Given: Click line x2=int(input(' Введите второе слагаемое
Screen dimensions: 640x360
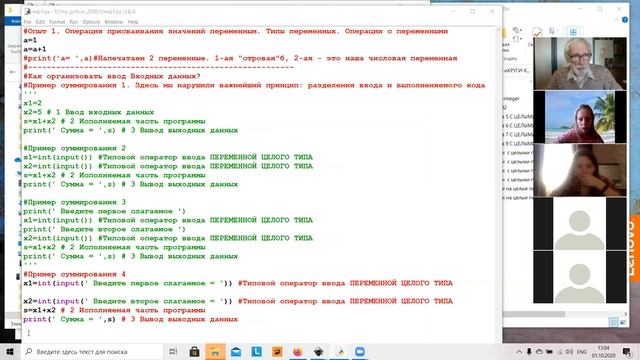Looking at the screenshot, I should coord(238,301).
